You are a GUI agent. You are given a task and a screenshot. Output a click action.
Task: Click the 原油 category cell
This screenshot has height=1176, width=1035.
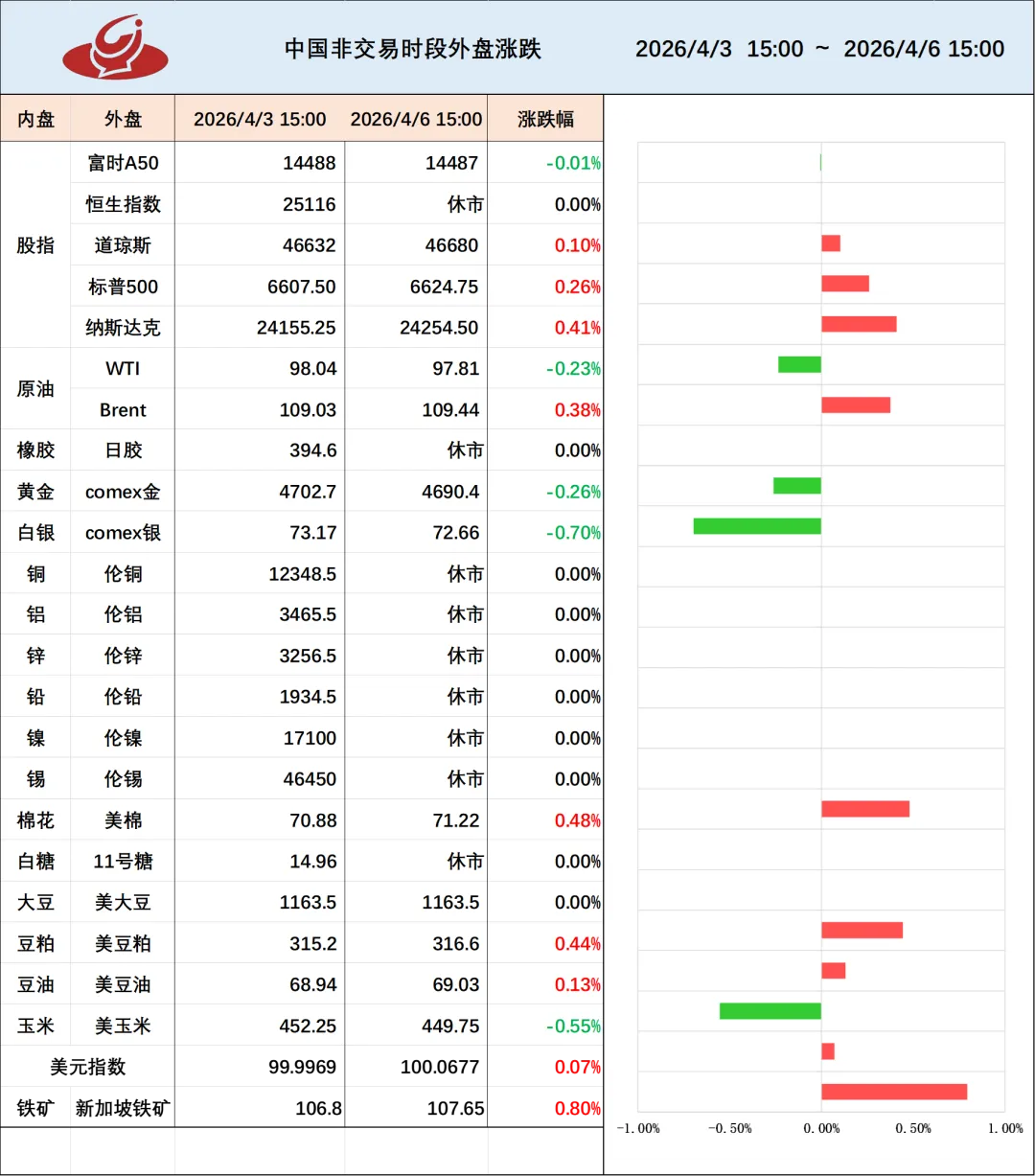[36, 389]
